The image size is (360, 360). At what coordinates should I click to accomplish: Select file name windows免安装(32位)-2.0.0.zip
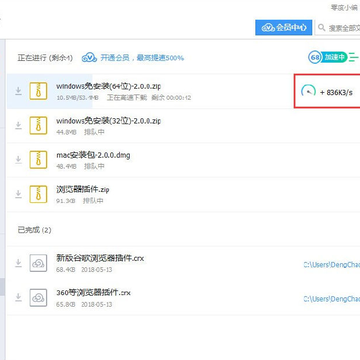click(108, 121)
